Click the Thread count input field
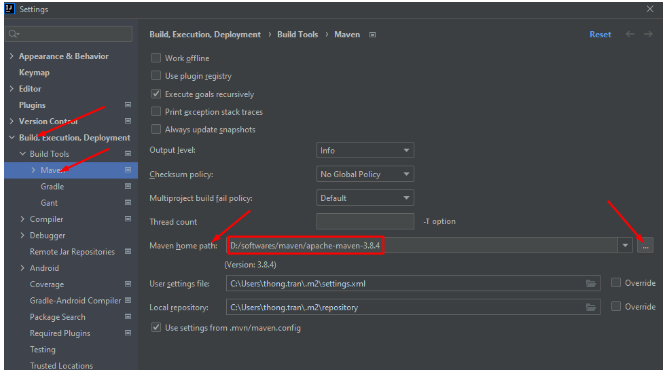 tap(365, 221)
